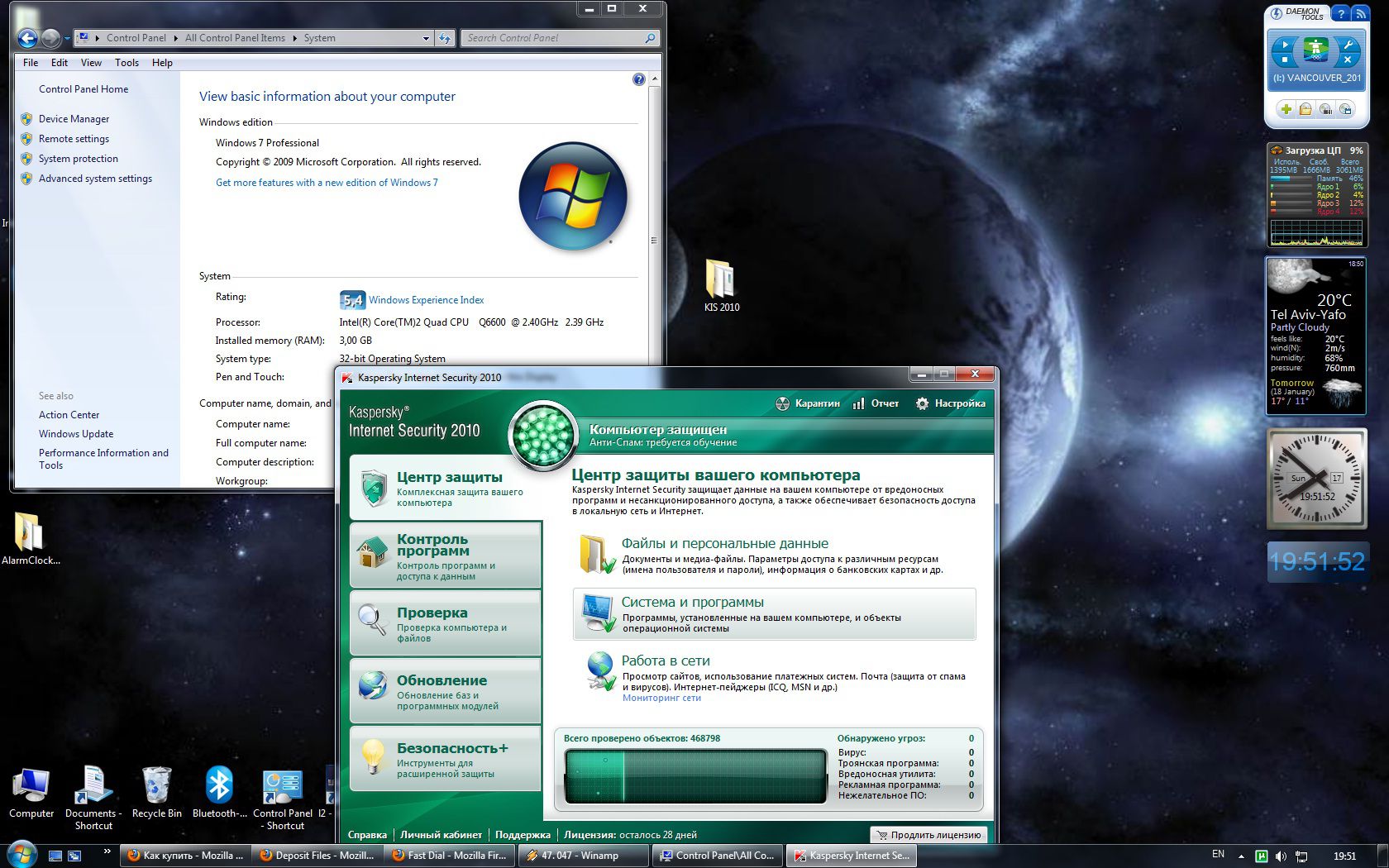1389x868 pixels.
Task: Open System protection link
Action: pyautogui.click(x=79, y=159)
